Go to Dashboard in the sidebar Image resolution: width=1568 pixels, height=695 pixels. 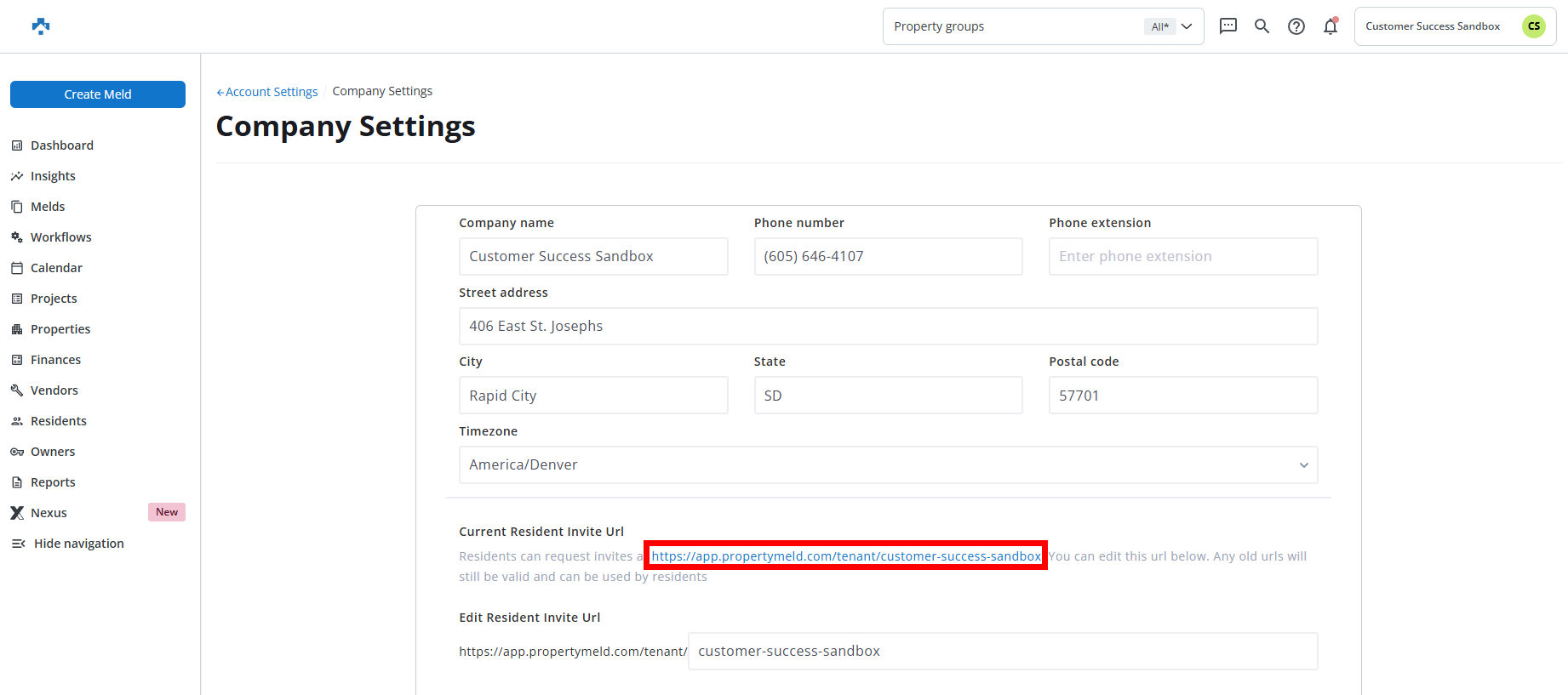tap(62, 145)
